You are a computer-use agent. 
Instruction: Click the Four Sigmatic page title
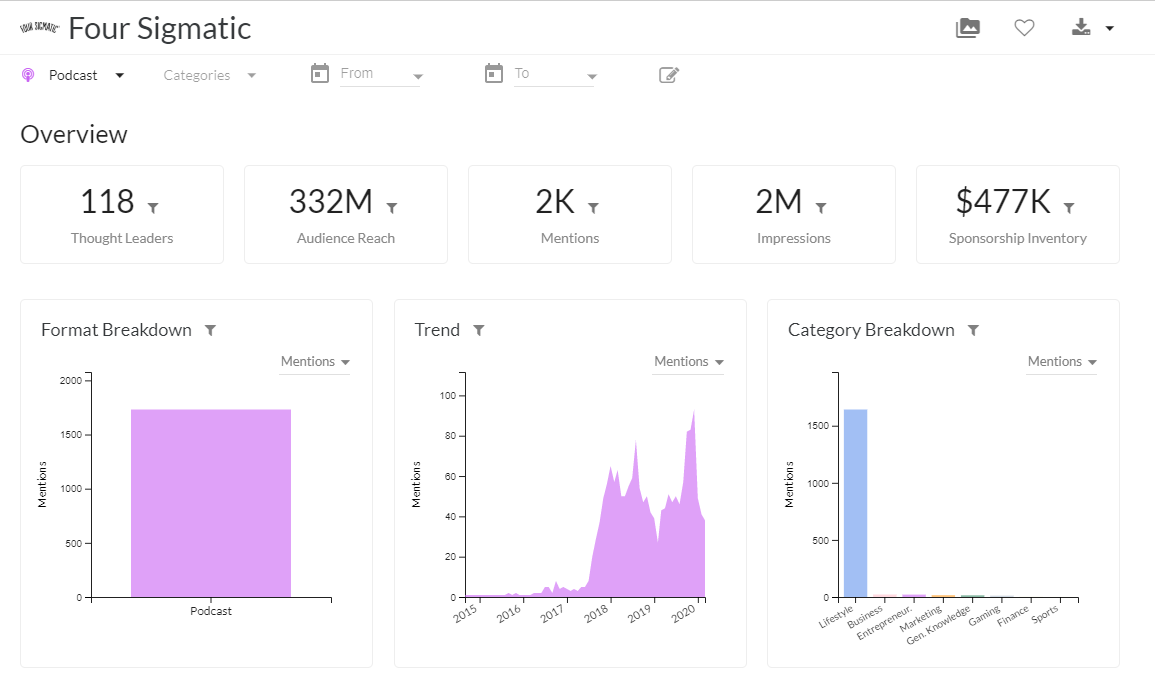tap(160, 29)
